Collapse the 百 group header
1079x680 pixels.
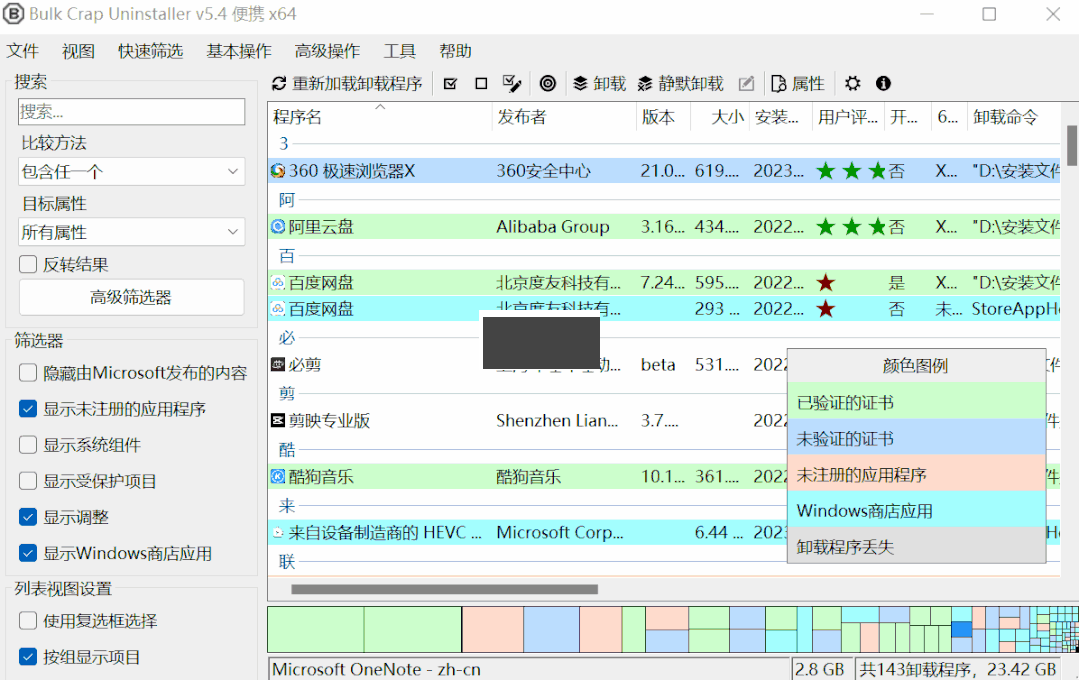click(x=286, y=255)
